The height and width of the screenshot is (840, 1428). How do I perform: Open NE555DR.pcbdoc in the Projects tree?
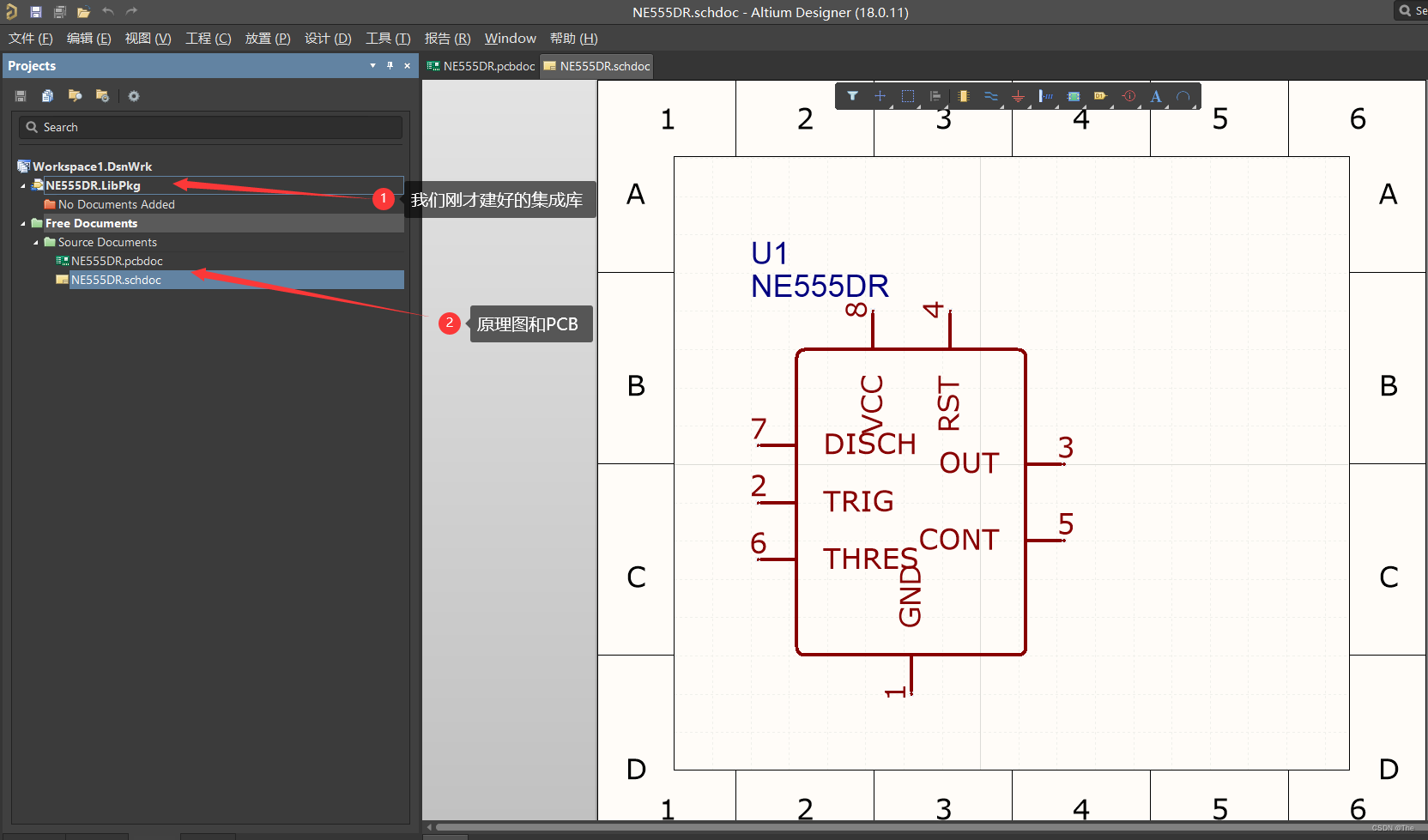(x=117, y=261)
